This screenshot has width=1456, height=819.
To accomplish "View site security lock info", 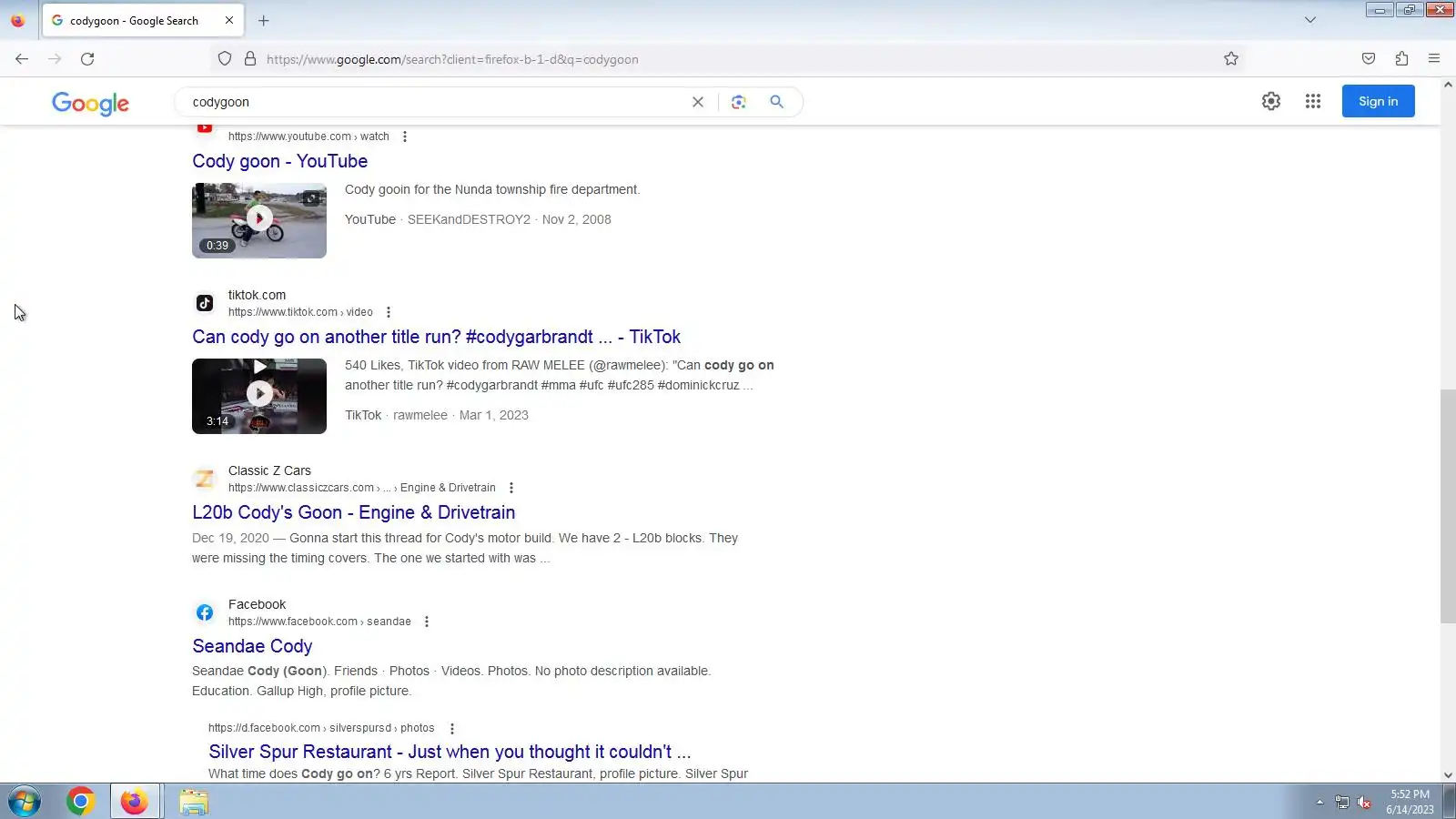I will tap(250, 59).
